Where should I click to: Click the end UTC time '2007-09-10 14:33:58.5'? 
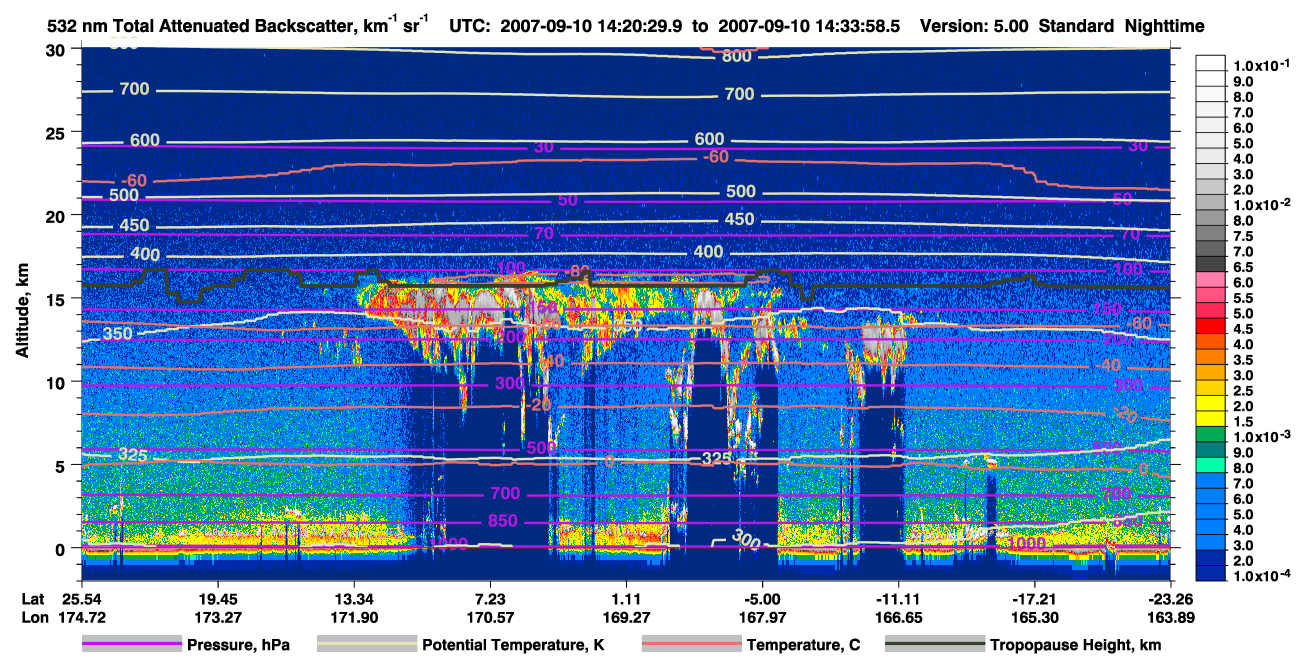click(810, 26)
